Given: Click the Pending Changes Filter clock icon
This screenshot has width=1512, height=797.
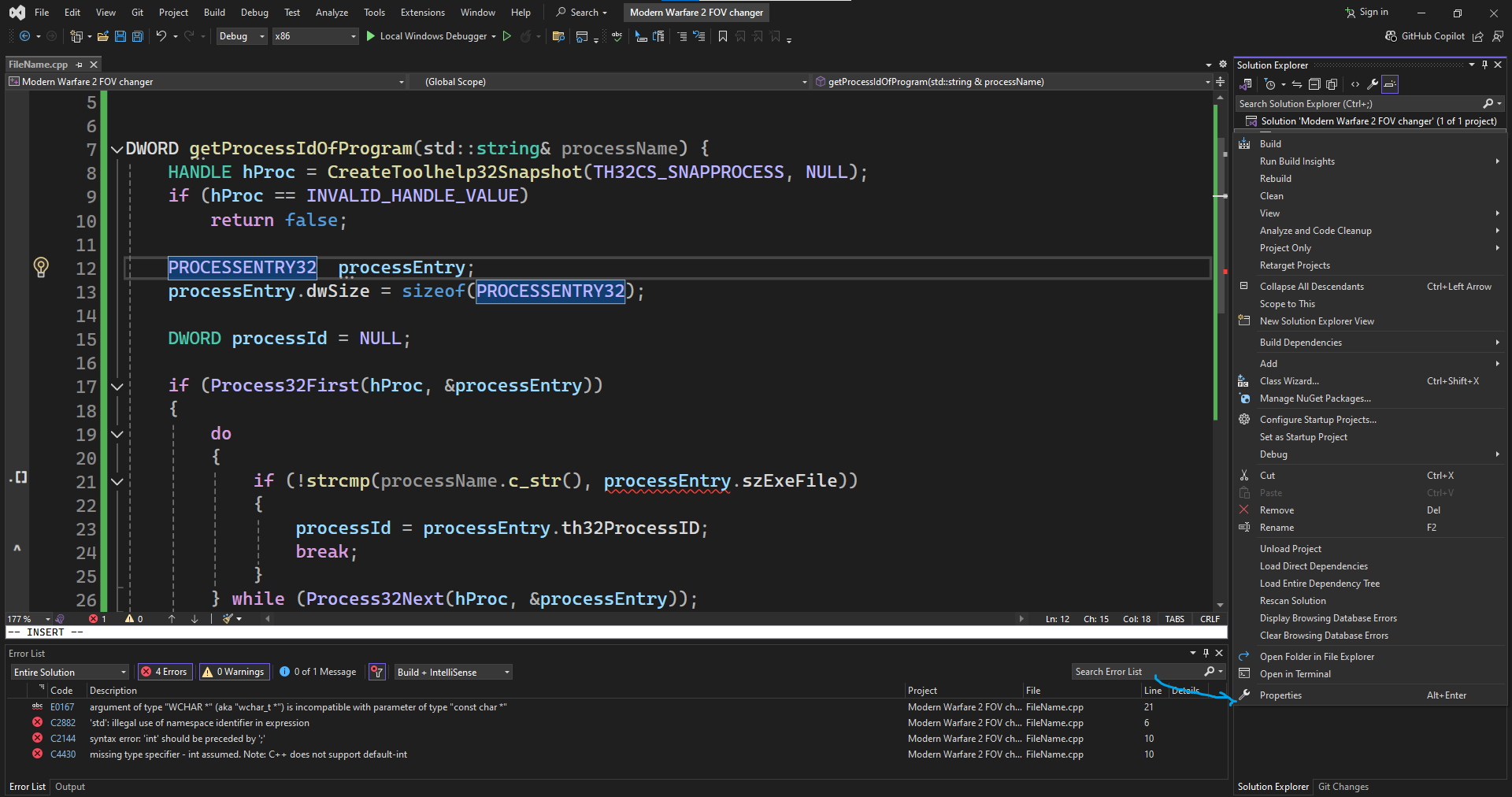Looking at the screenshot, I should point(1269,84).
